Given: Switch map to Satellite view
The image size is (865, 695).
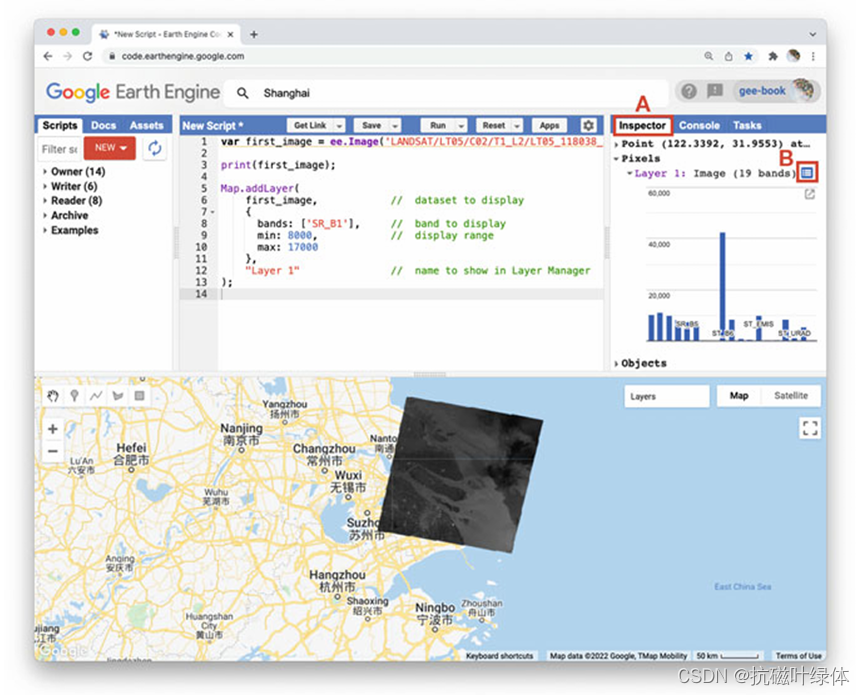Looking at the screenshot, I should coord(791,395).
